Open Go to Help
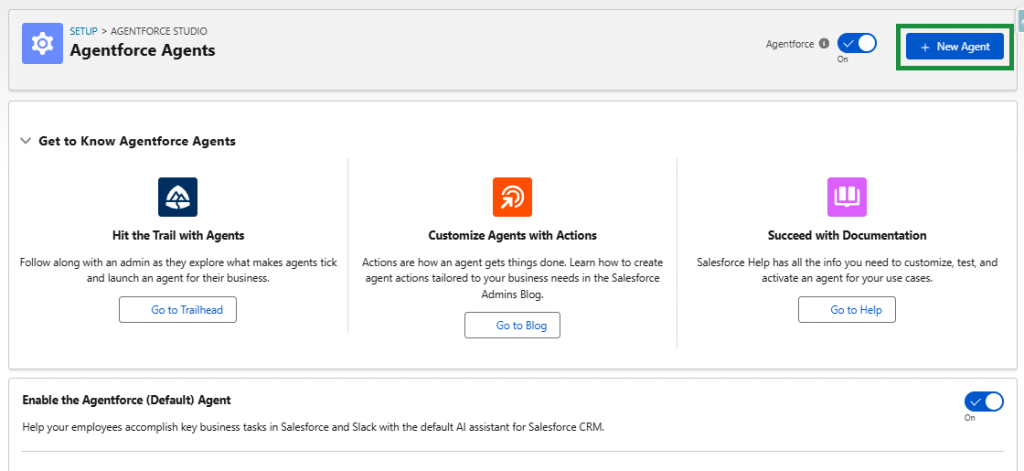Image resolution: width=1024 pixels, height=471 pixels. 847,310
